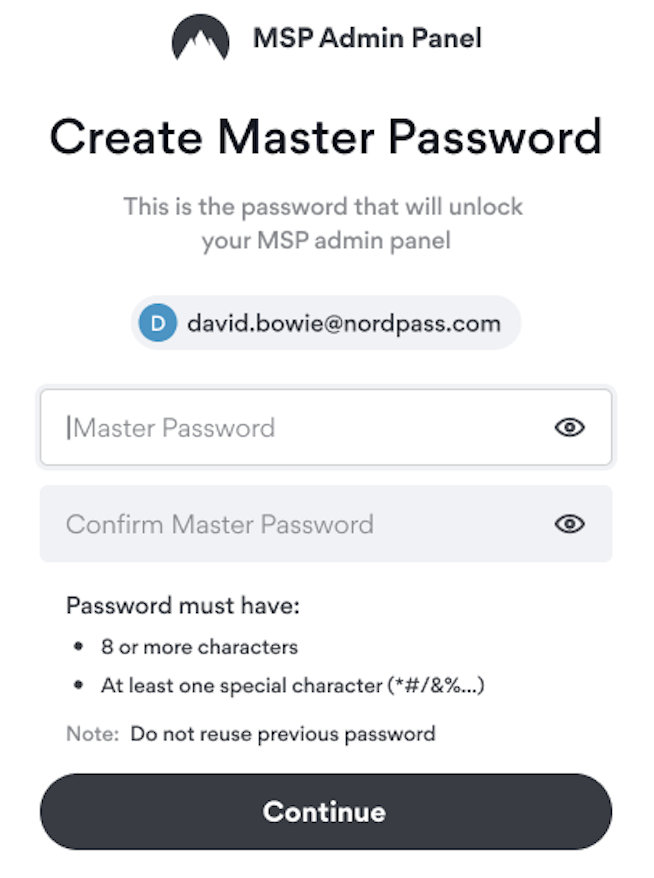Click the NordPass mountain logo icon
This screenshot has height=878, width=654.
(x=200, y=38)
